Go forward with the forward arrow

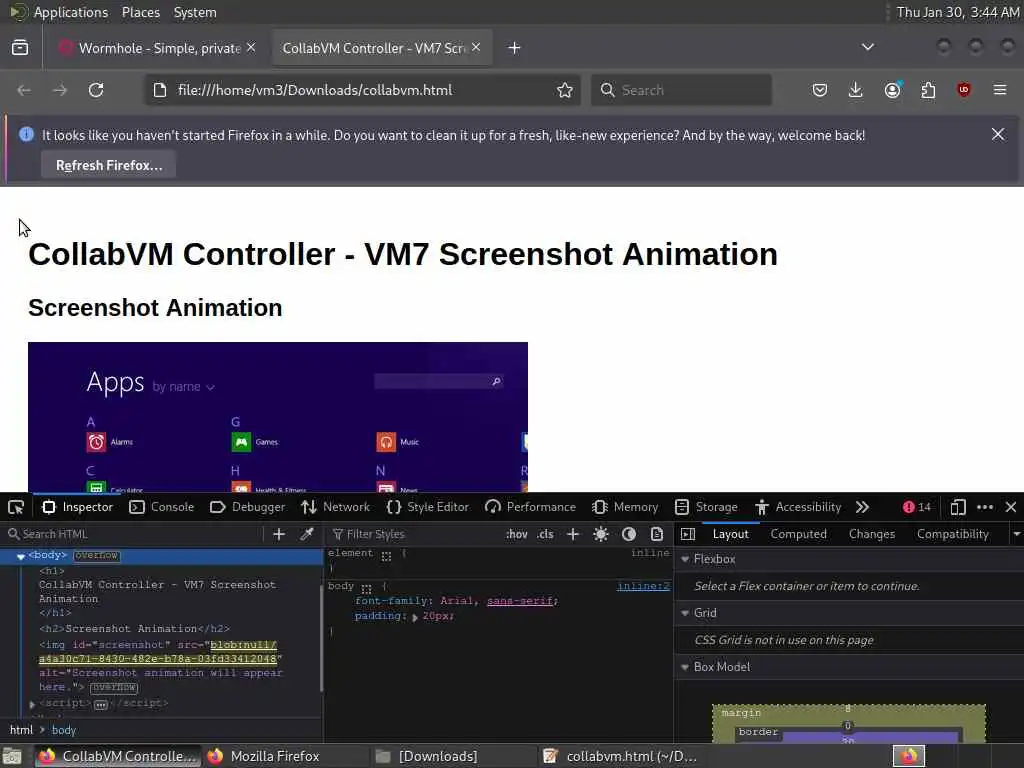(x=60, y=90)
